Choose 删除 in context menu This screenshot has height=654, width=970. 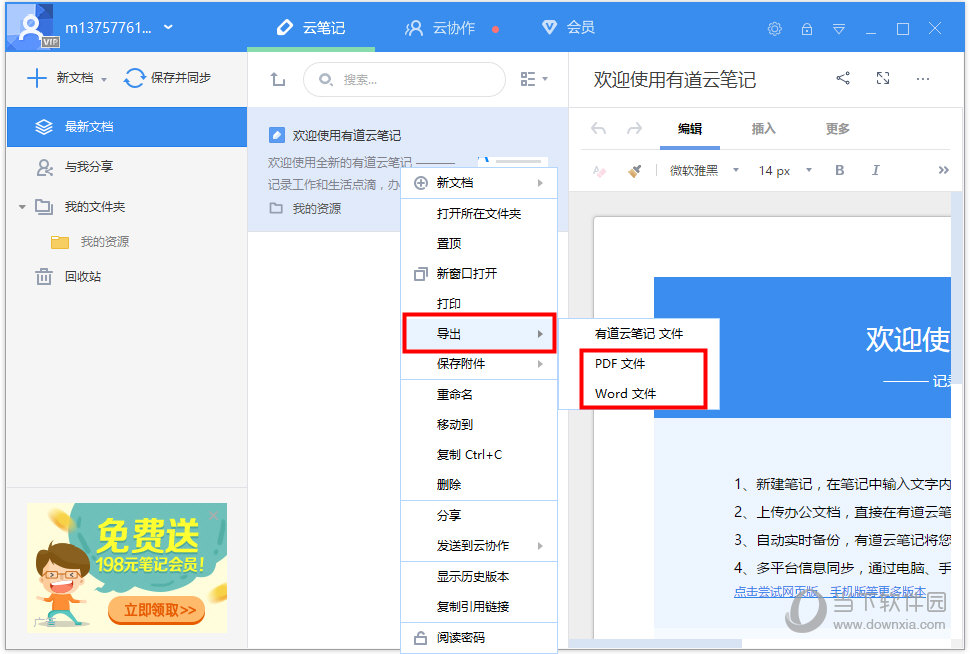click(x=479, y=485)
